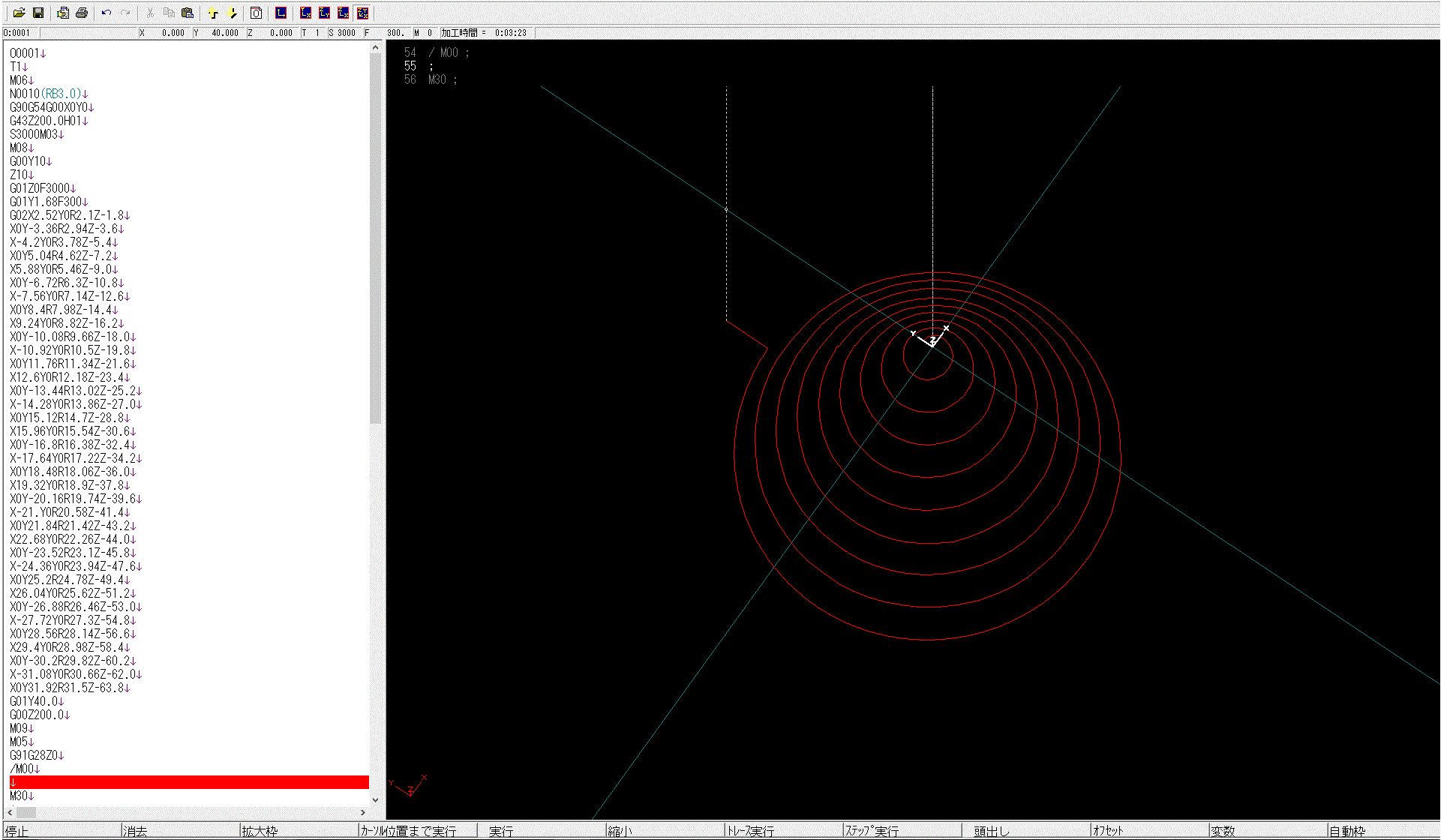Screen dimensions: 1441x840
Task: Click the code line G91G28Z0
Action: pyautogui.click(x=37, y=755)
